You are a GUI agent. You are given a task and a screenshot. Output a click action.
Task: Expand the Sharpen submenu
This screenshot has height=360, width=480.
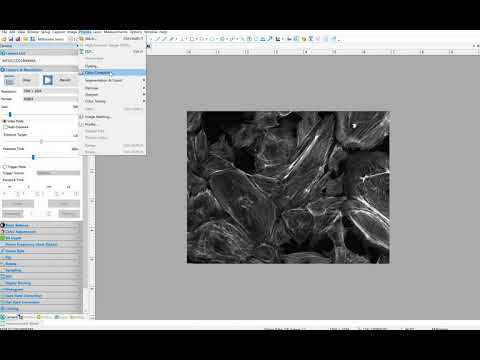[x=112, y=95]
